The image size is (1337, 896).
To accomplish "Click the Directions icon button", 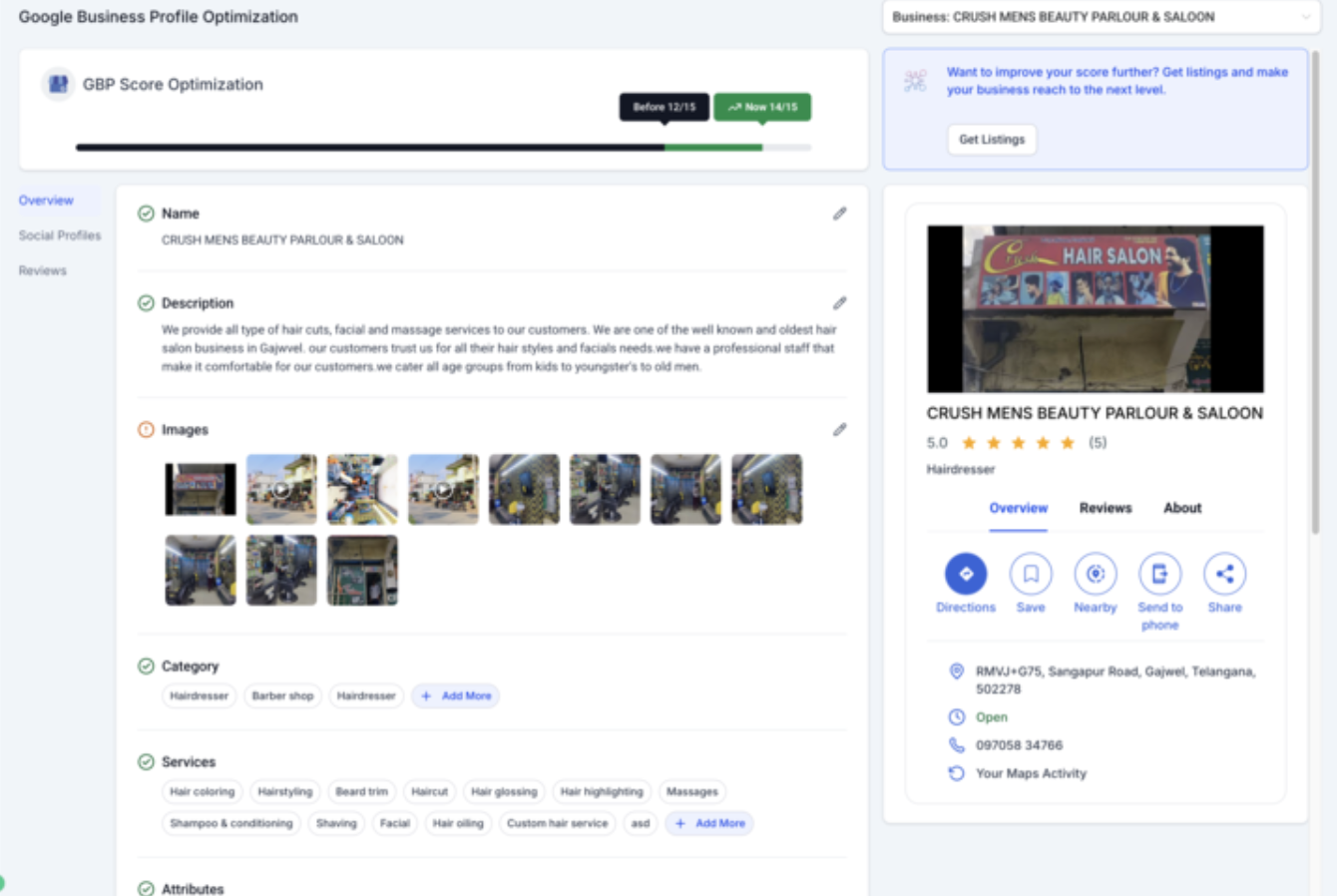I will pyautogui.click(x=966, y=574).
